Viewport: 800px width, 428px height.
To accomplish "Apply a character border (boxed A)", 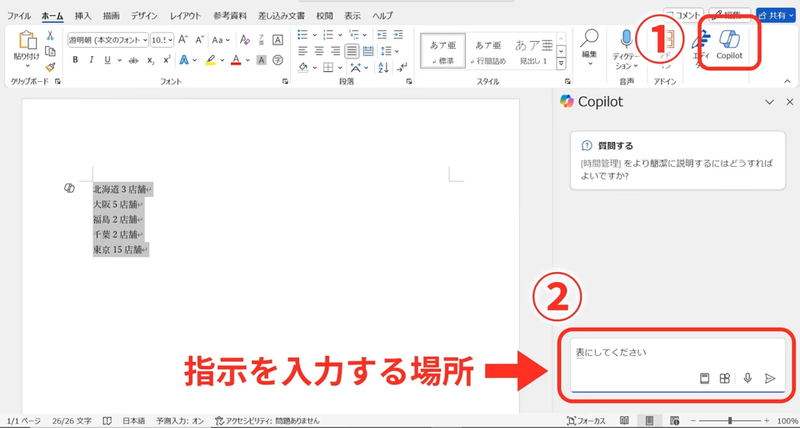I will click(x=278, y=39).
